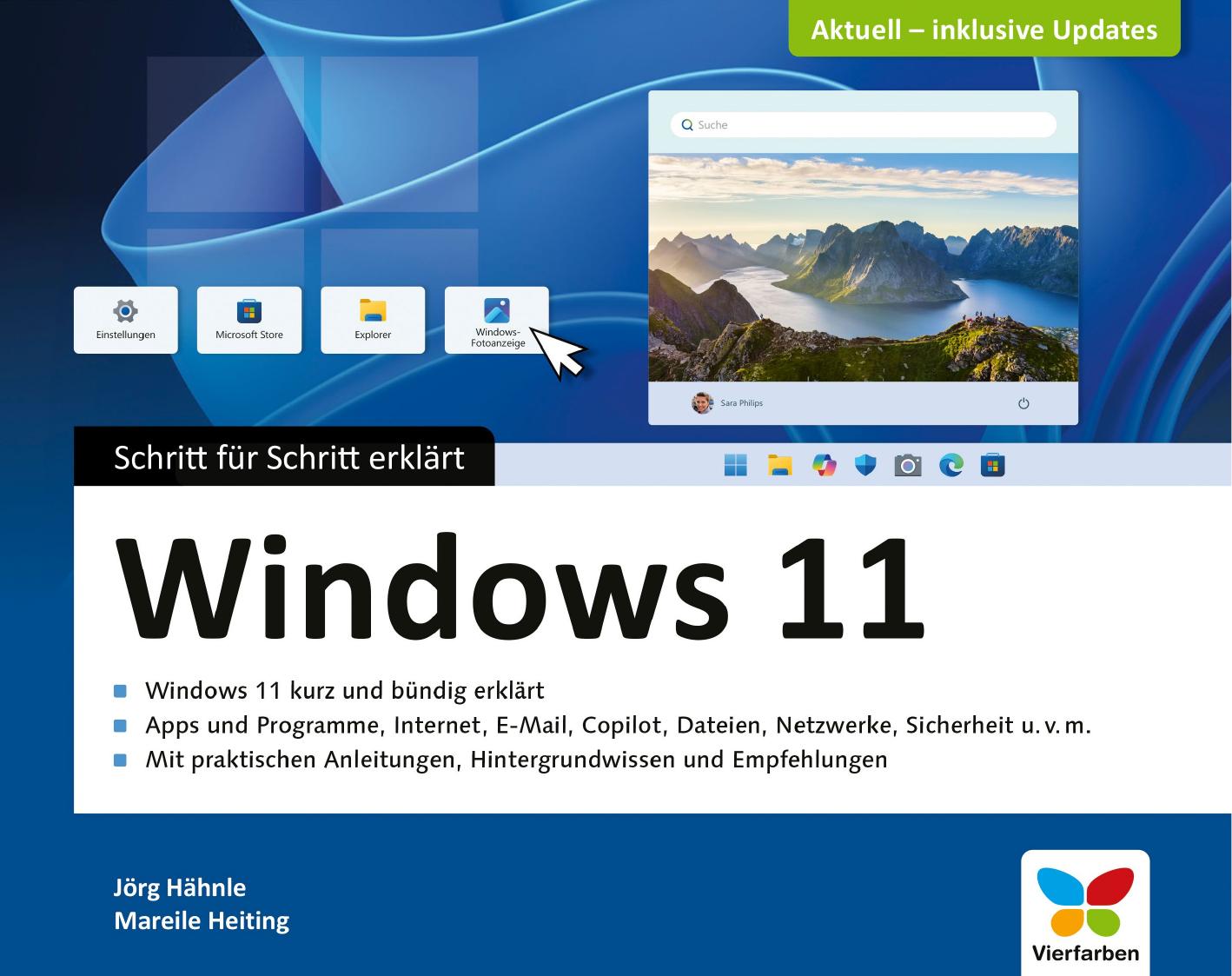The width and height of the screenshot is (1232, 976).
Task: Open the Camera app from the taskbar
Action: (910, 466)
